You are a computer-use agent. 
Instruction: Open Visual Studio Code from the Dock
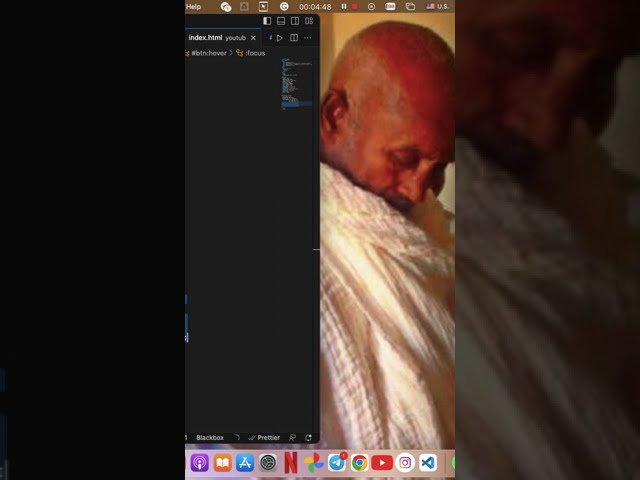point(428,463)
